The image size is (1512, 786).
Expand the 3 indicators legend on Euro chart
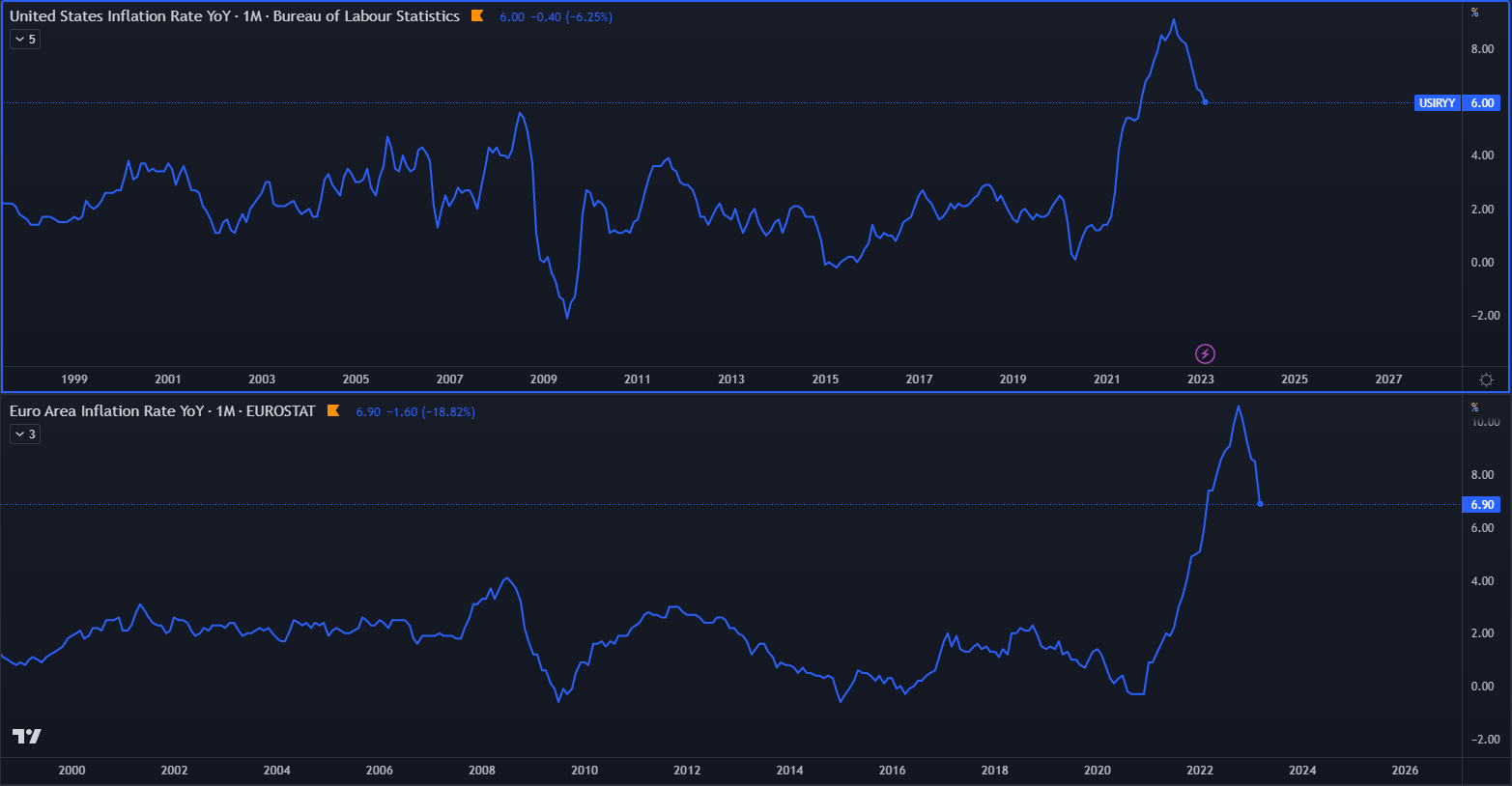[x=25, y=435]
